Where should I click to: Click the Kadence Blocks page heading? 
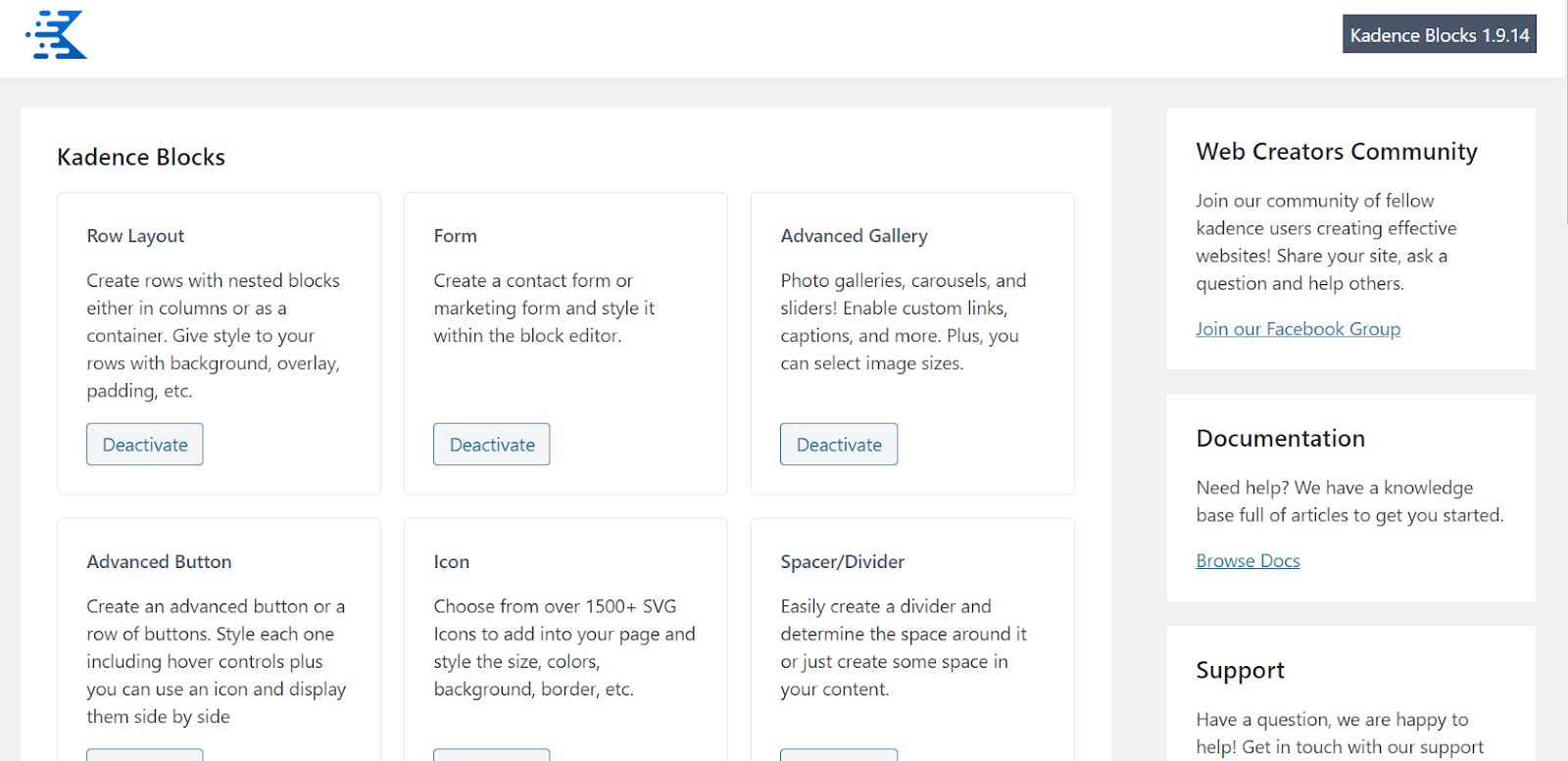141,157
